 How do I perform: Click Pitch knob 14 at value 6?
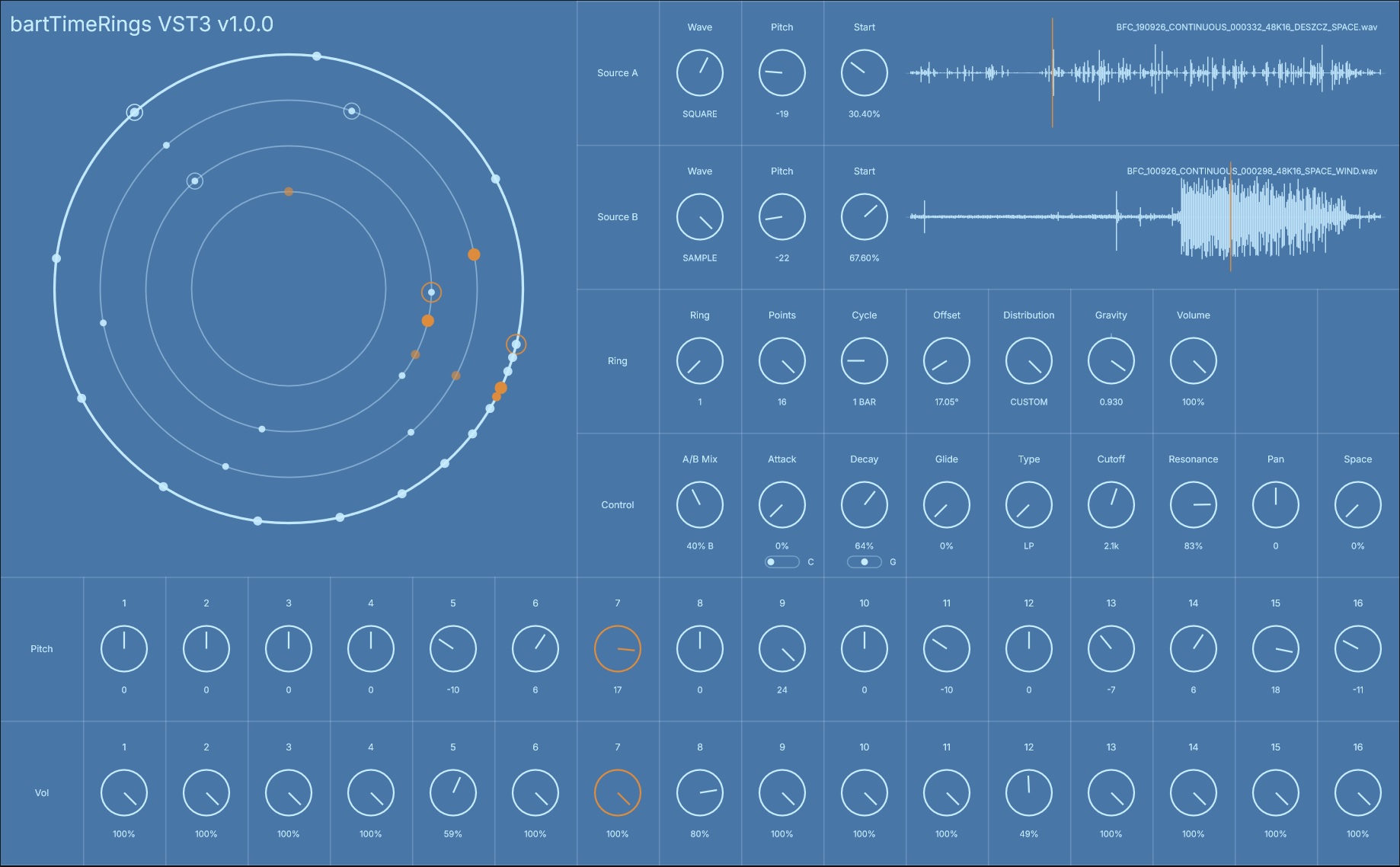1193,649
